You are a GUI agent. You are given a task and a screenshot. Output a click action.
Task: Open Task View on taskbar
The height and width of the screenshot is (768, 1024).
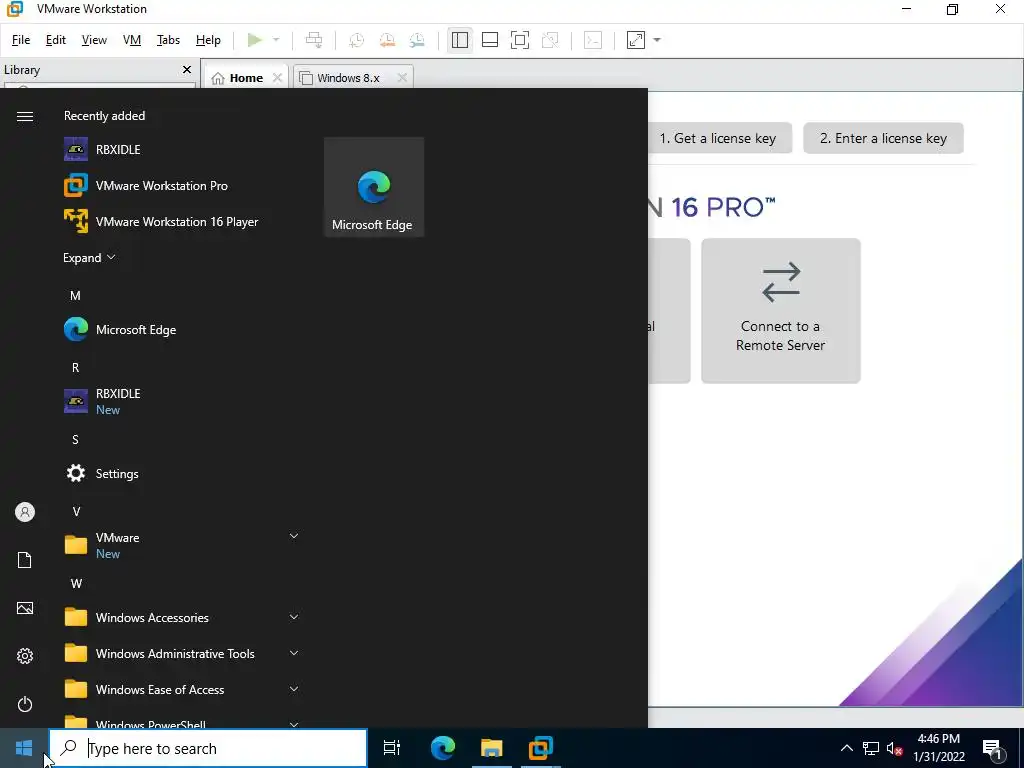tap(392, 748)
